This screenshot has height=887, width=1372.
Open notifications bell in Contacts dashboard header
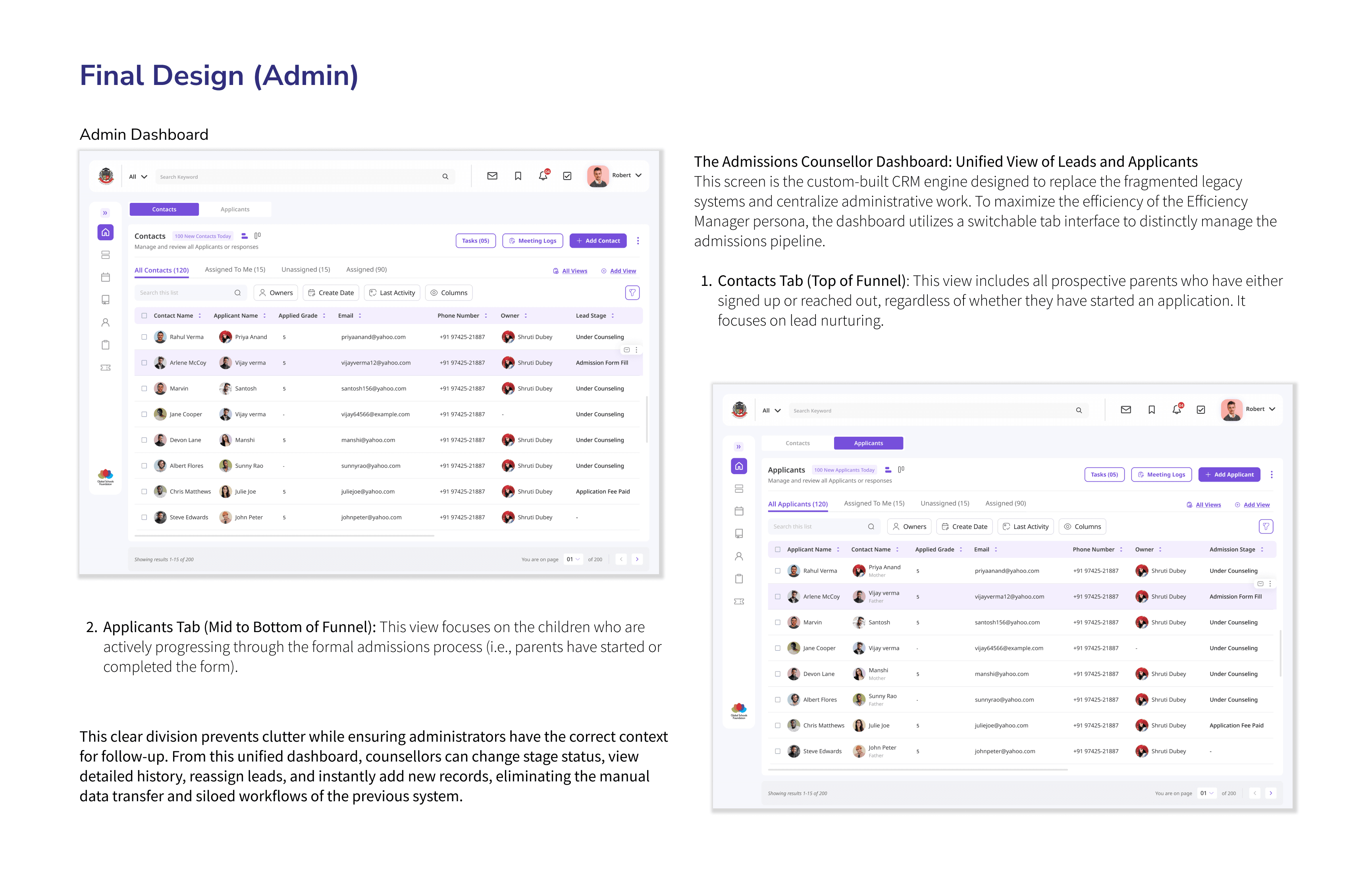[542, 176]
